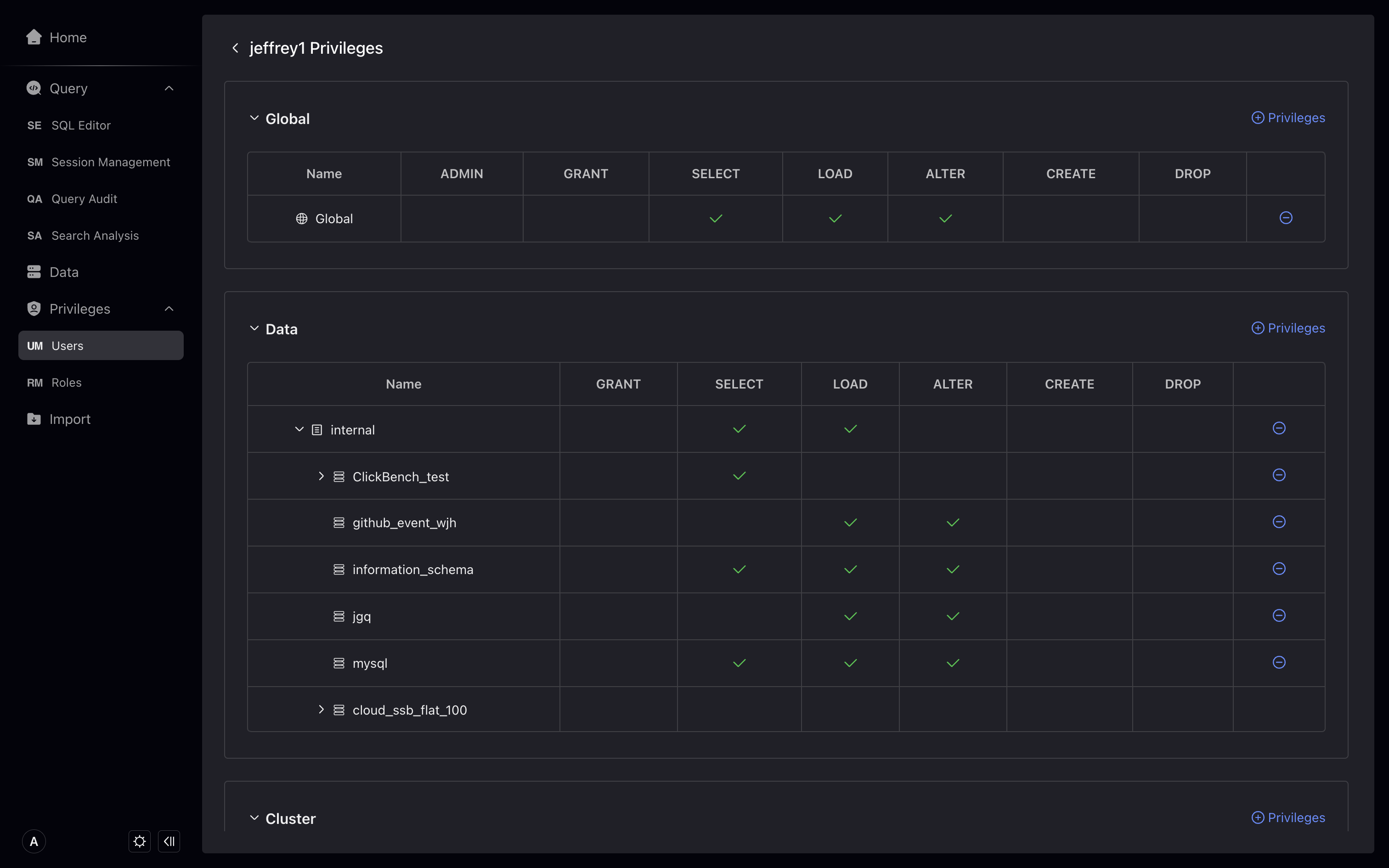Viewport: 1389px width, 868px height.
Task: Click the ADMIN column header in Global table
Action: (462, 174)
